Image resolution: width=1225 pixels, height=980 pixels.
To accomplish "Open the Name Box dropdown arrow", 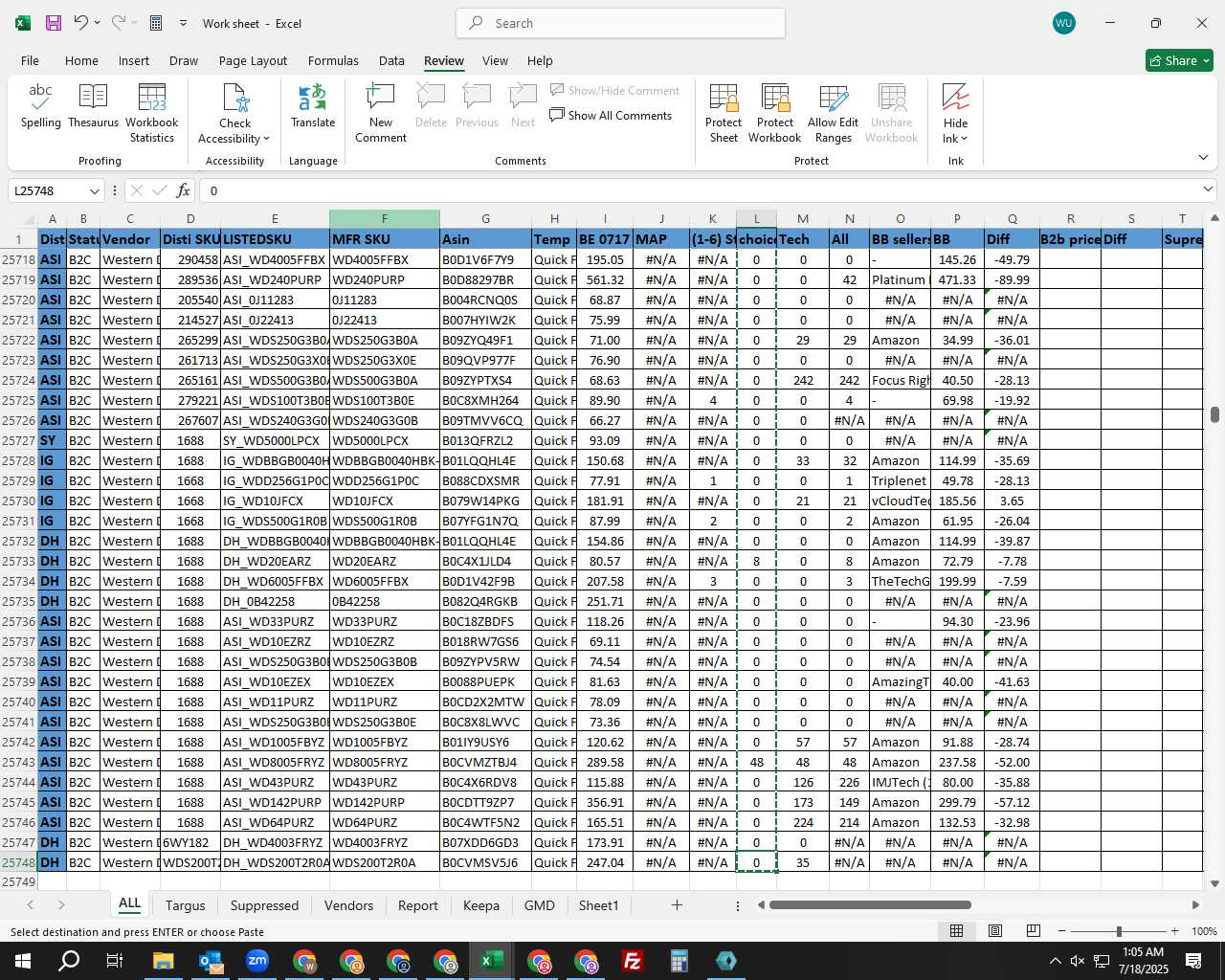I will point(94,190).
